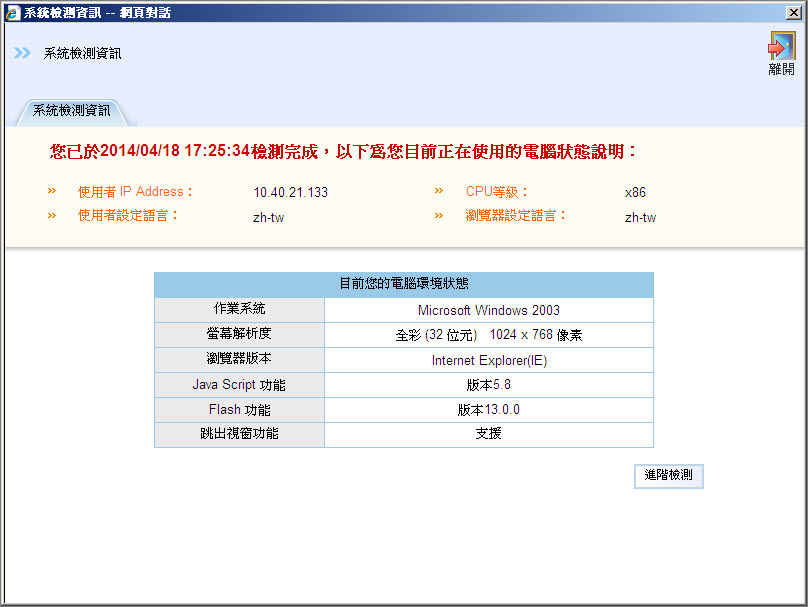Select the 系統檢測資訊 tab

71,111
